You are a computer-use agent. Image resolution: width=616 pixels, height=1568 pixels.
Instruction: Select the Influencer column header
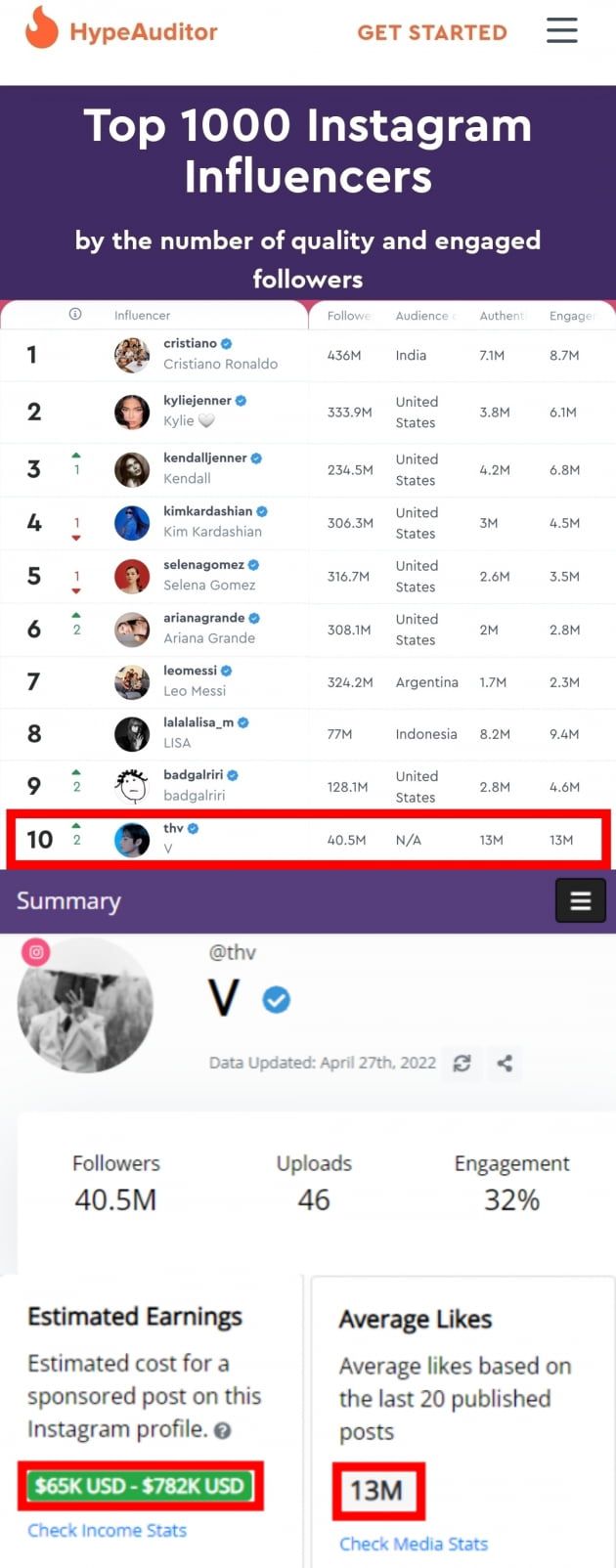142,315
